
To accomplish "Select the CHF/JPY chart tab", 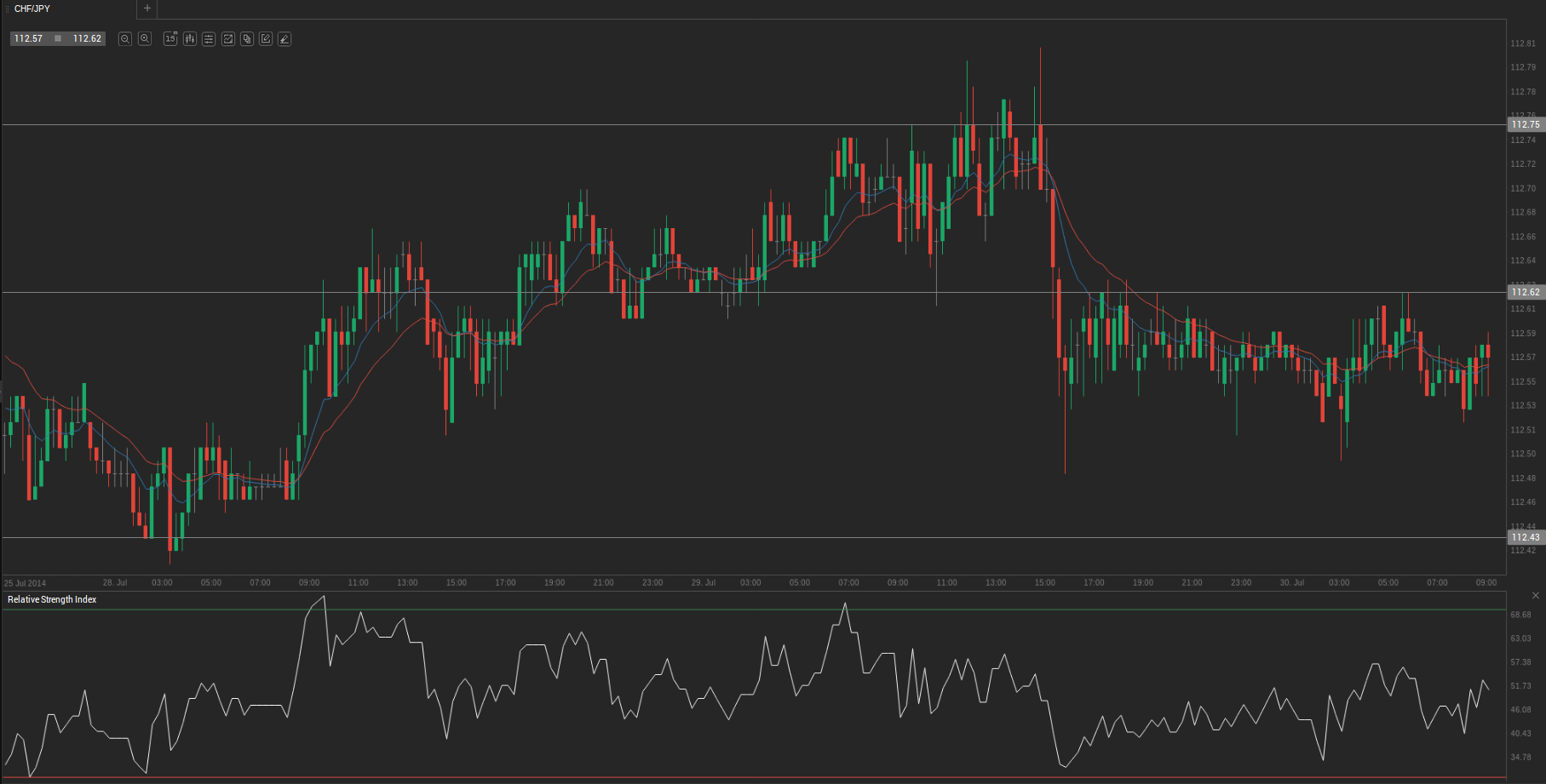I will click(32, 9).
